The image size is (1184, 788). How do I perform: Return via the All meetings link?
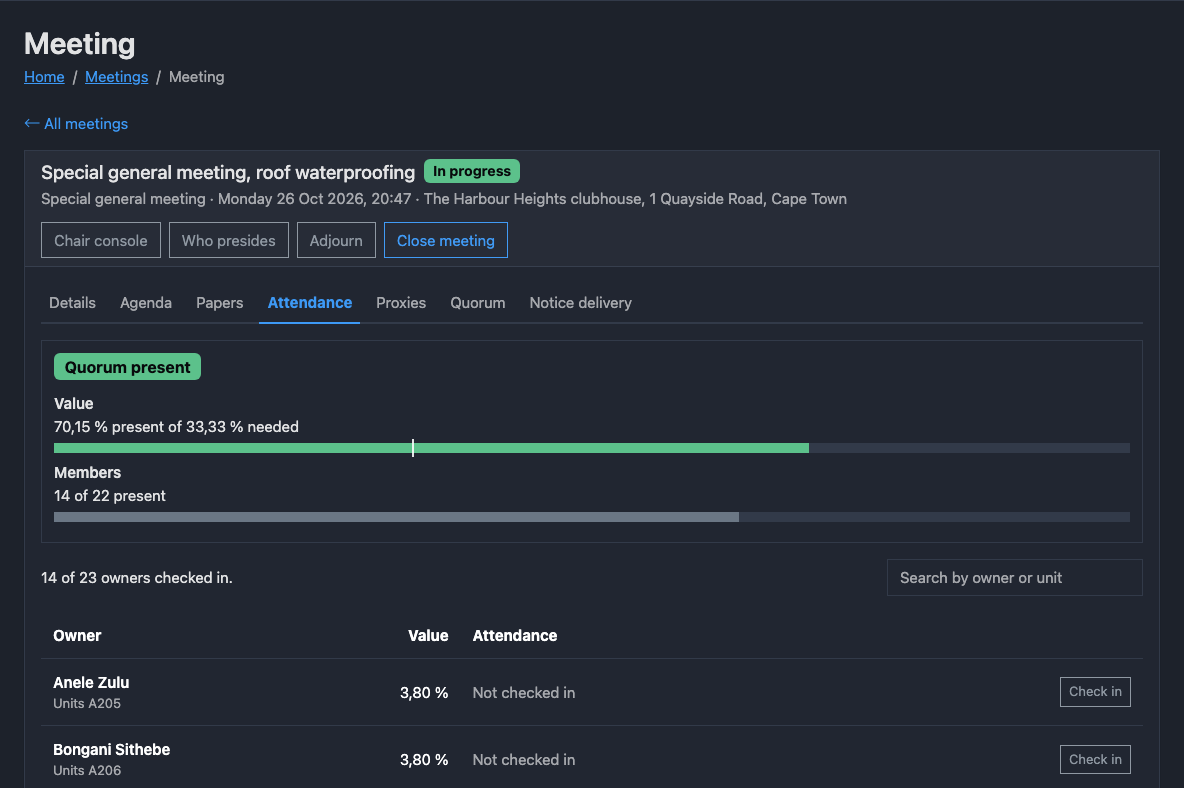pos(76,124)
